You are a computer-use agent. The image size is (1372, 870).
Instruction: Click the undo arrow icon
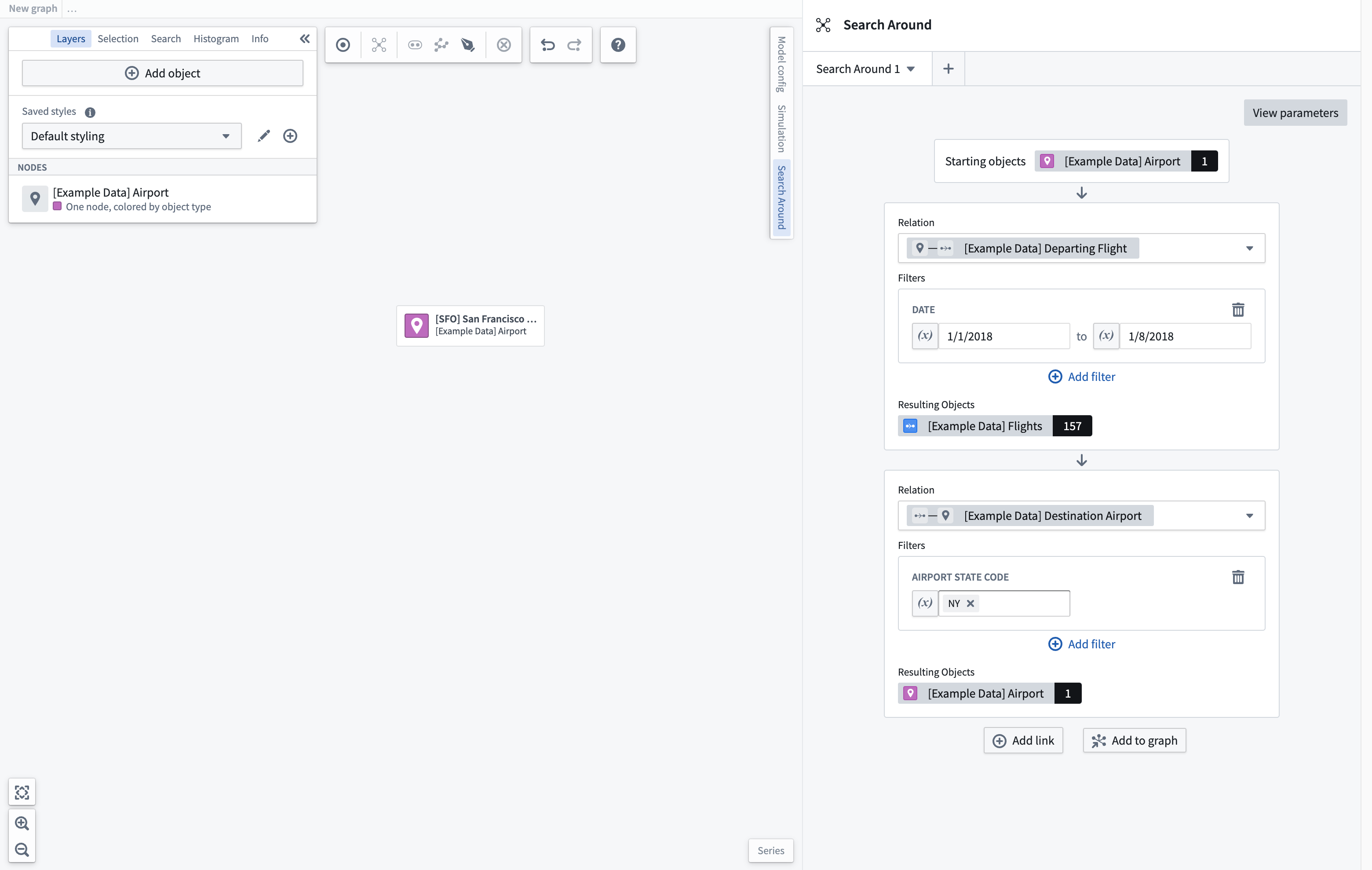coord(548,44)
